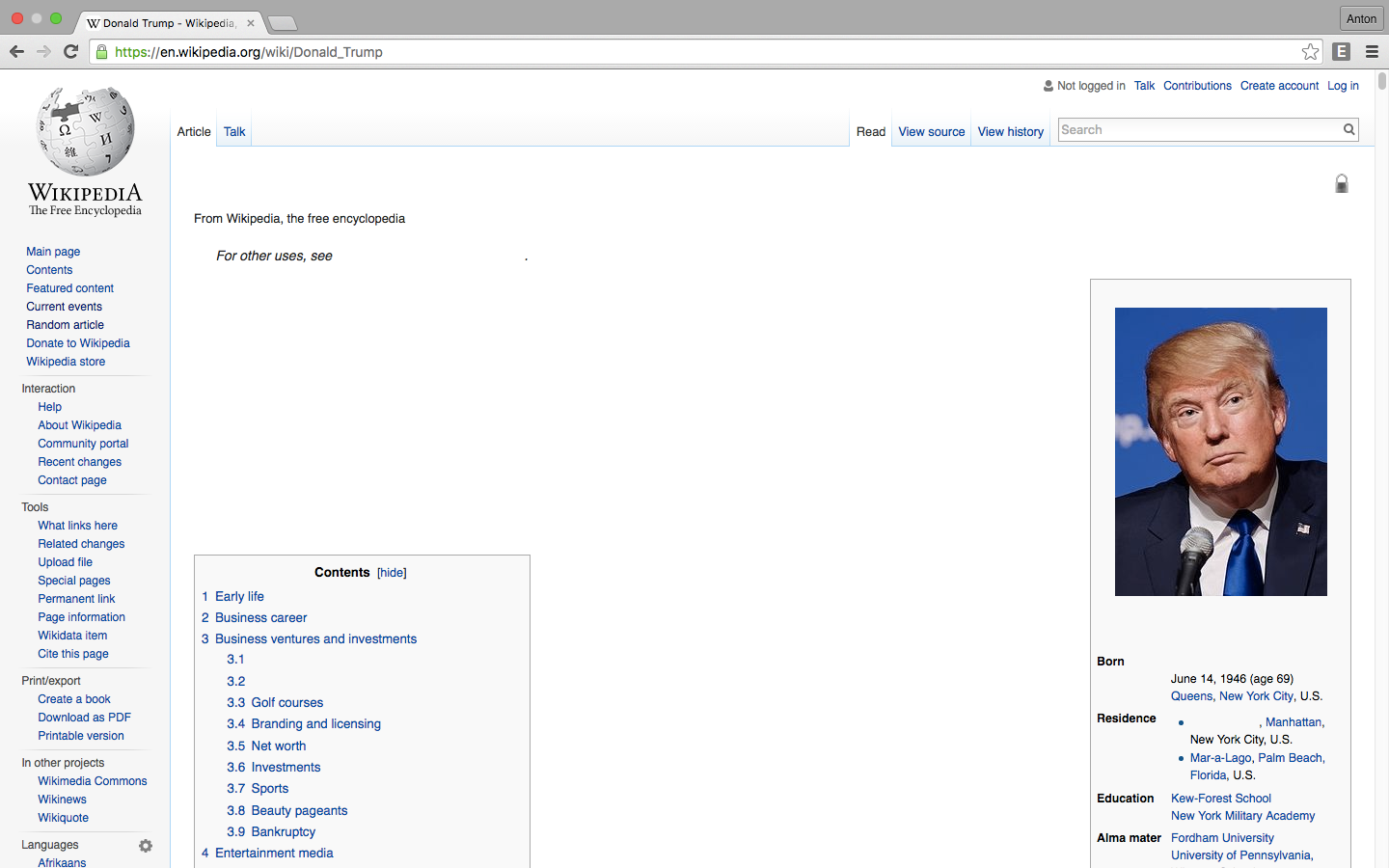Click the Create account link
This screenshot has width=1389, height=868.
pos(1279,86)
